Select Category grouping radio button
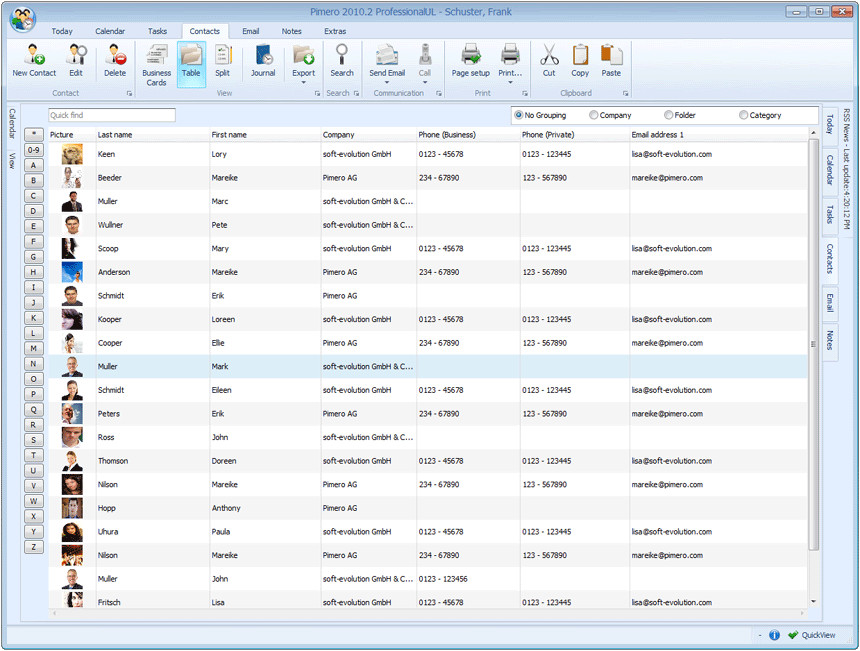Viewport: 860px width, 651px height. point(743,115)
